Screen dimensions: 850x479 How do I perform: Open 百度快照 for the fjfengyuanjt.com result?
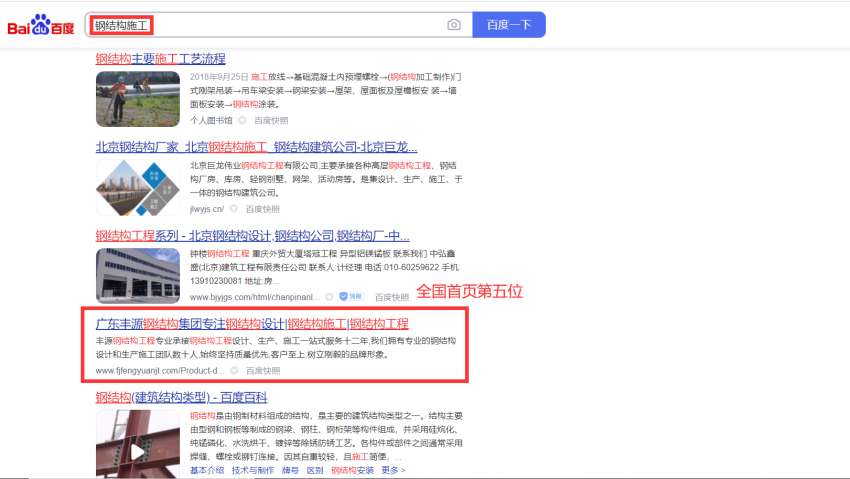(x=263, y=371)
